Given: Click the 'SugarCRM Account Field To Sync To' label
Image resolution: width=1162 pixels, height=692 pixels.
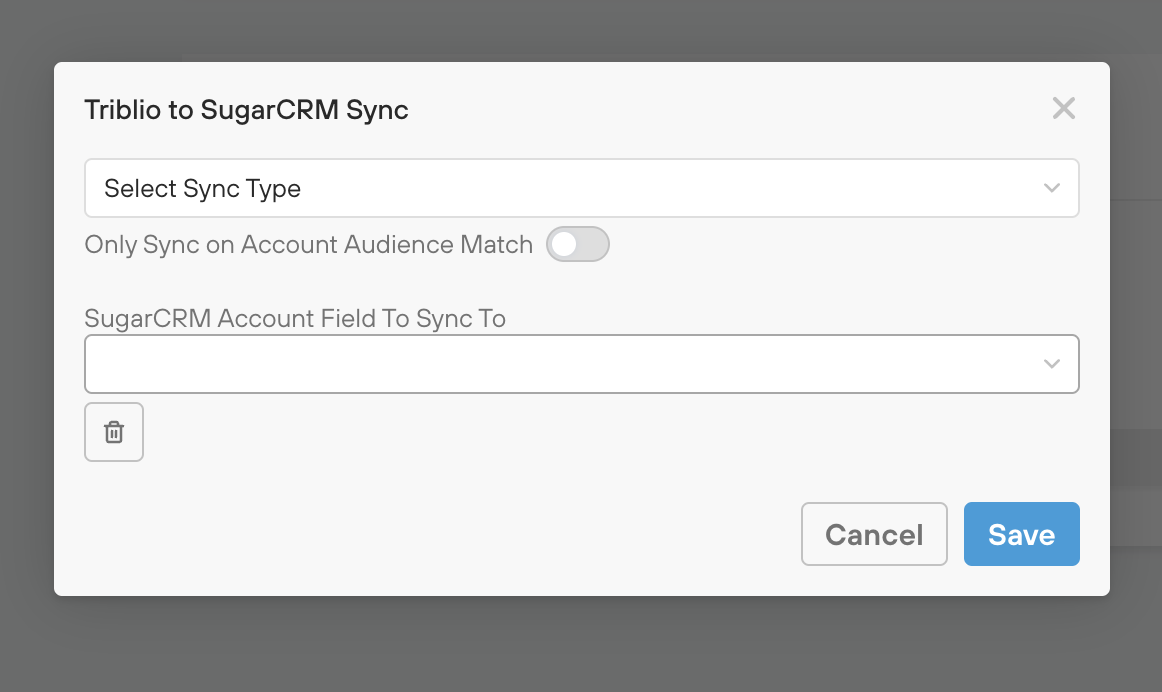Looking at the screenshot, I should pos(295,319).
